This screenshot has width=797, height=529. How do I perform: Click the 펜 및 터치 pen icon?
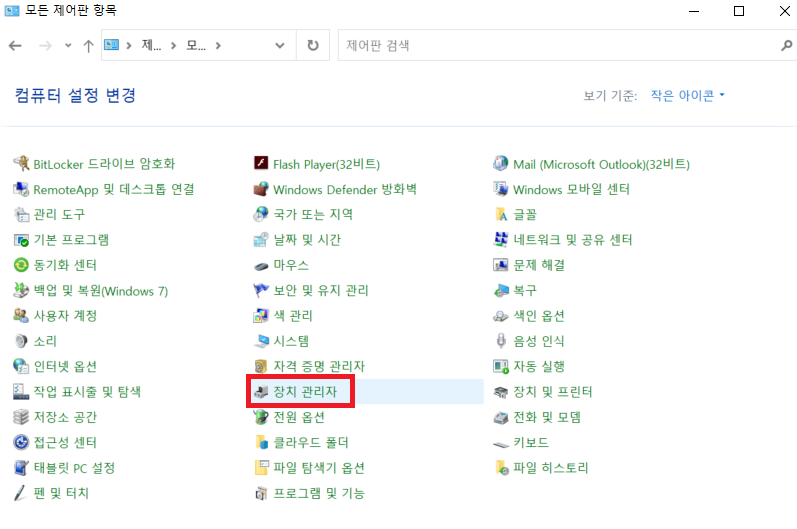click(21, 493)
